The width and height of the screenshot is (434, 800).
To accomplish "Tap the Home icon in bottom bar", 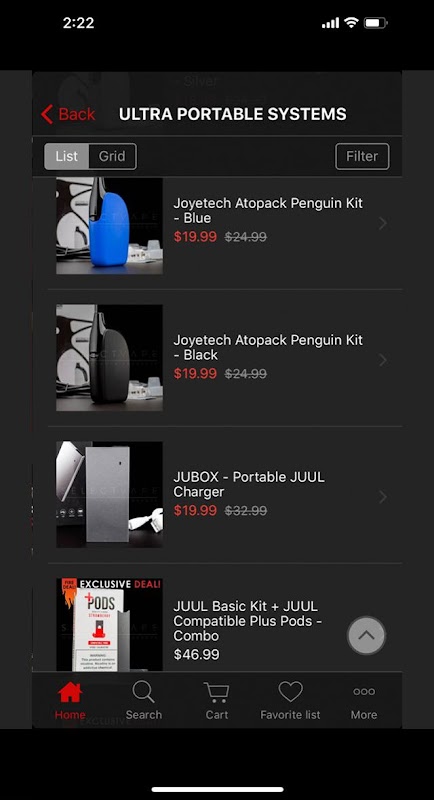I will tap(70, 692).
